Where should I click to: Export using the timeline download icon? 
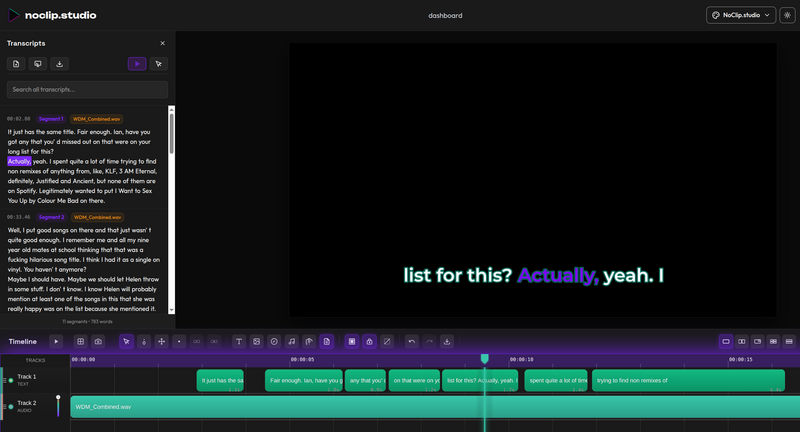[447, 342]
